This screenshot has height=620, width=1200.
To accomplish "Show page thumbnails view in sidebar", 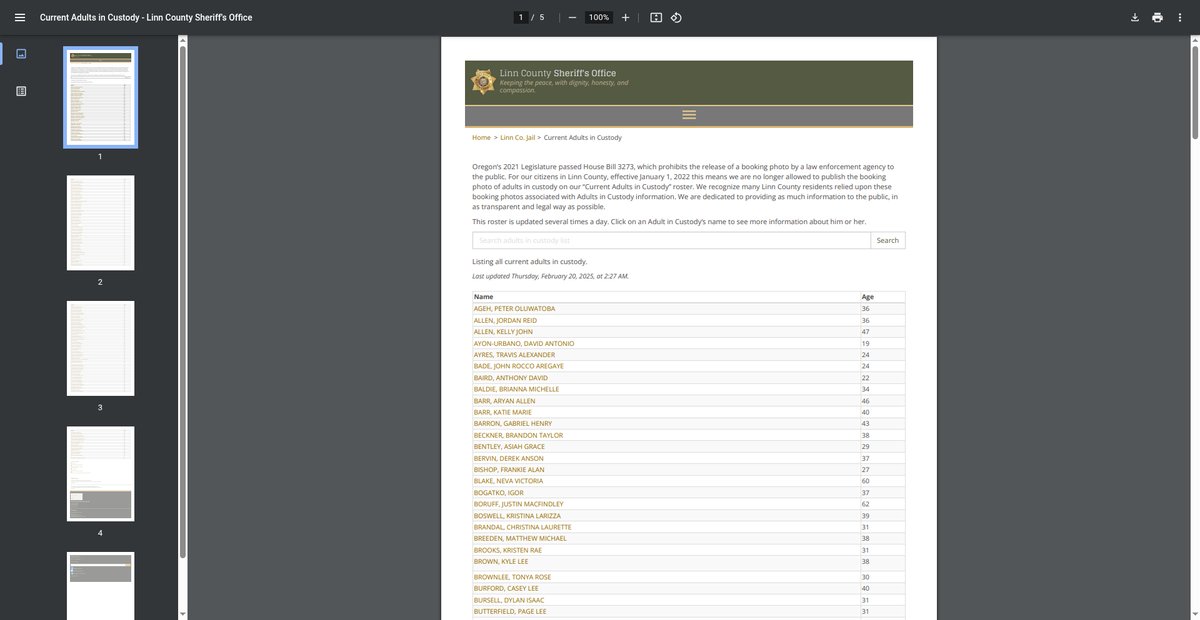I will point(21,53).
